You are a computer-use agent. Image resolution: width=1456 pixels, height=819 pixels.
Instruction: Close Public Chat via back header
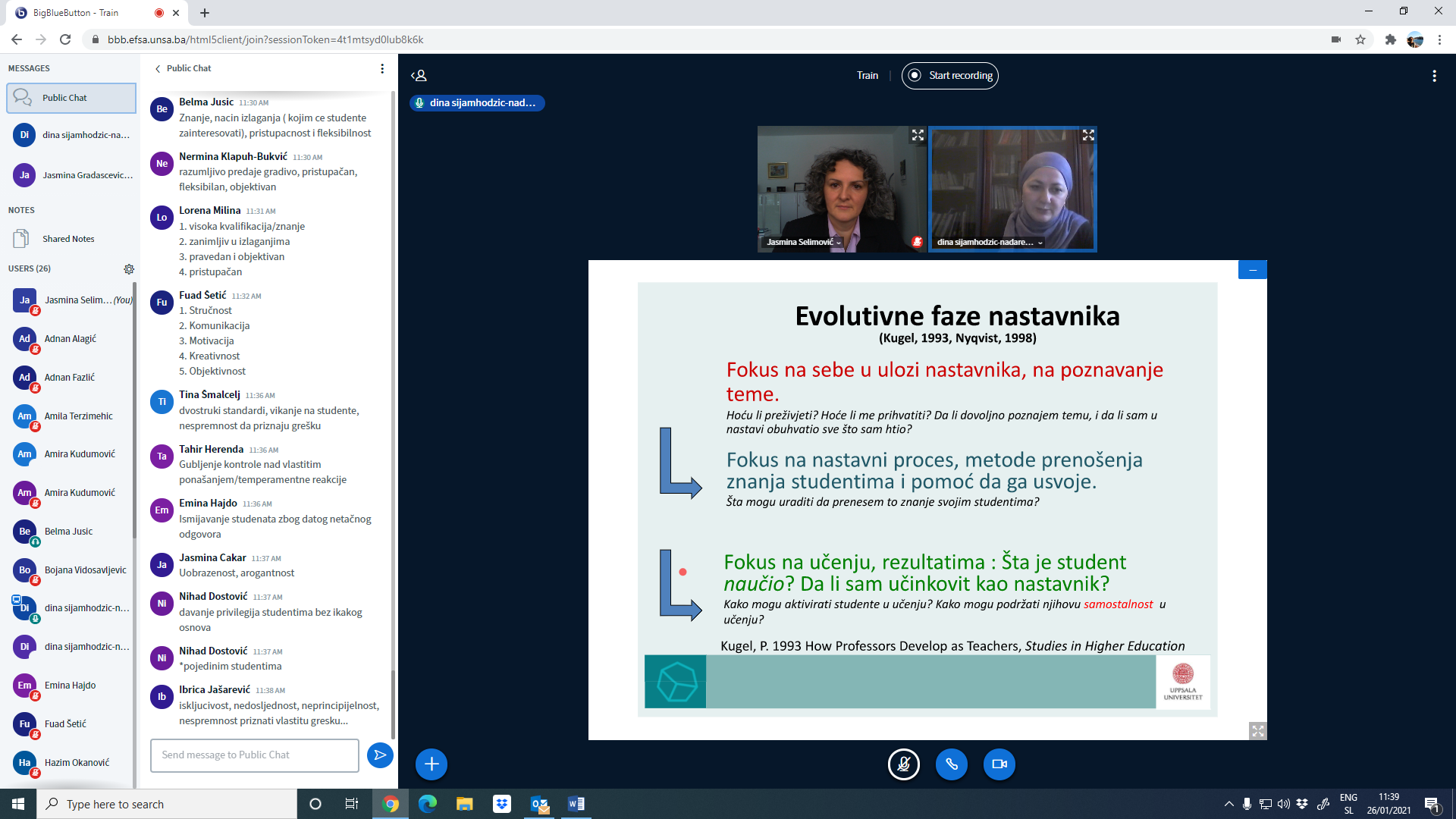pos(183,69)
